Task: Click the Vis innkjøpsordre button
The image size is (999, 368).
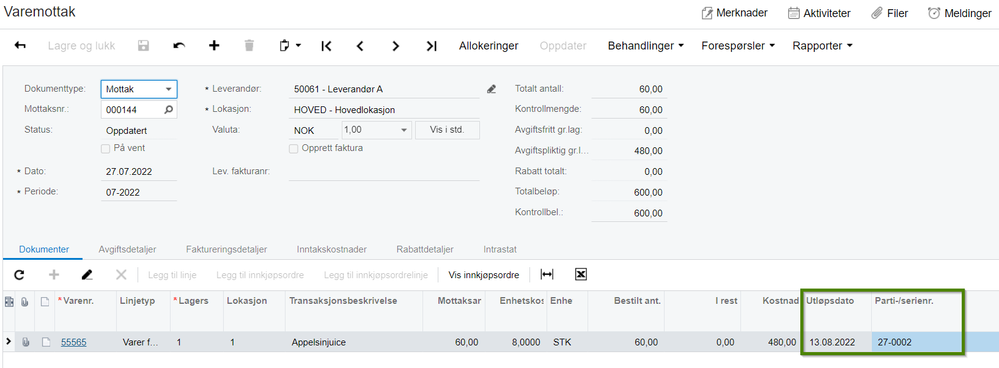Action: [484, 275]
